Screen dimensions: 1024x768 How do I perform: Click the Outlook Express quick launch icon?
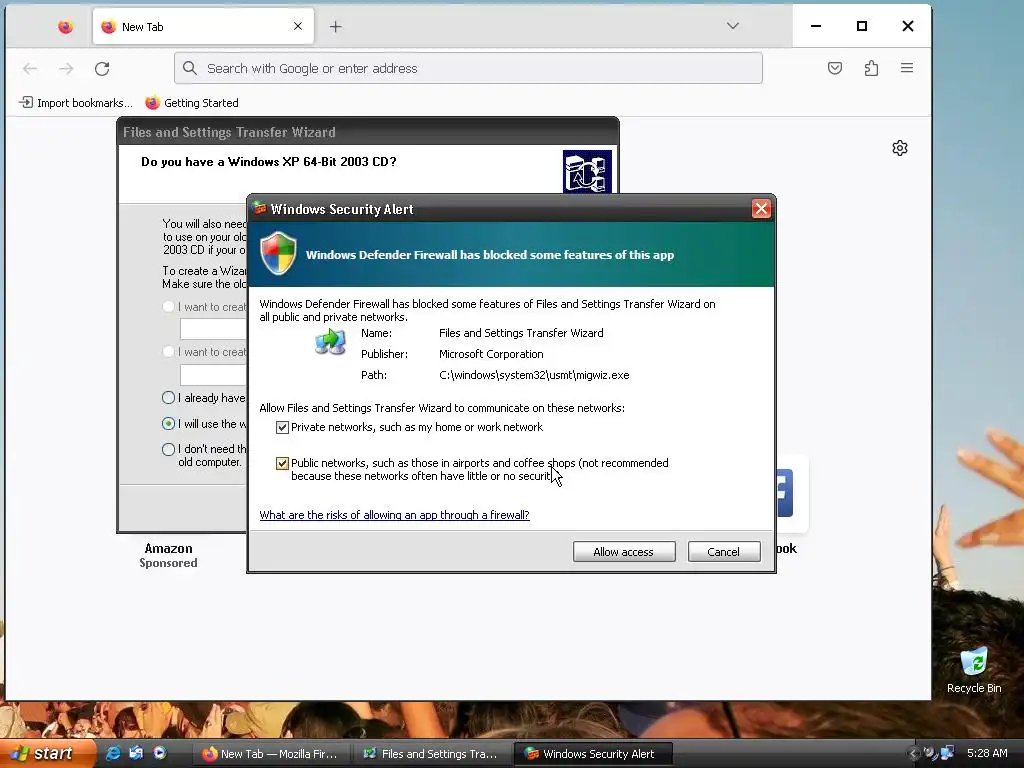tap(136, 754)
